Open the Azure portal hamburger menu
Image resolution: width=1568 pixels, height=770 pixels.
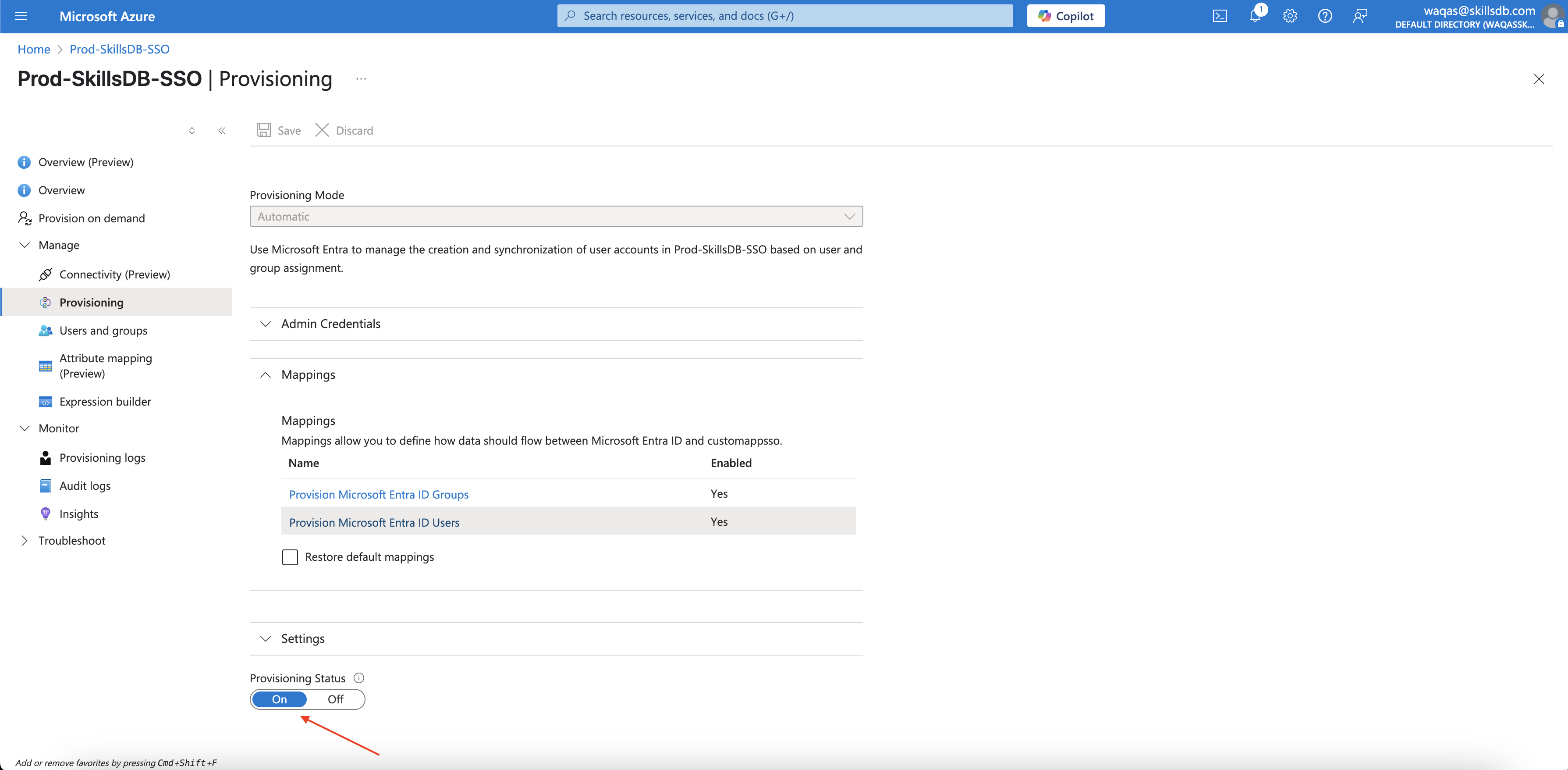[21, 16]
